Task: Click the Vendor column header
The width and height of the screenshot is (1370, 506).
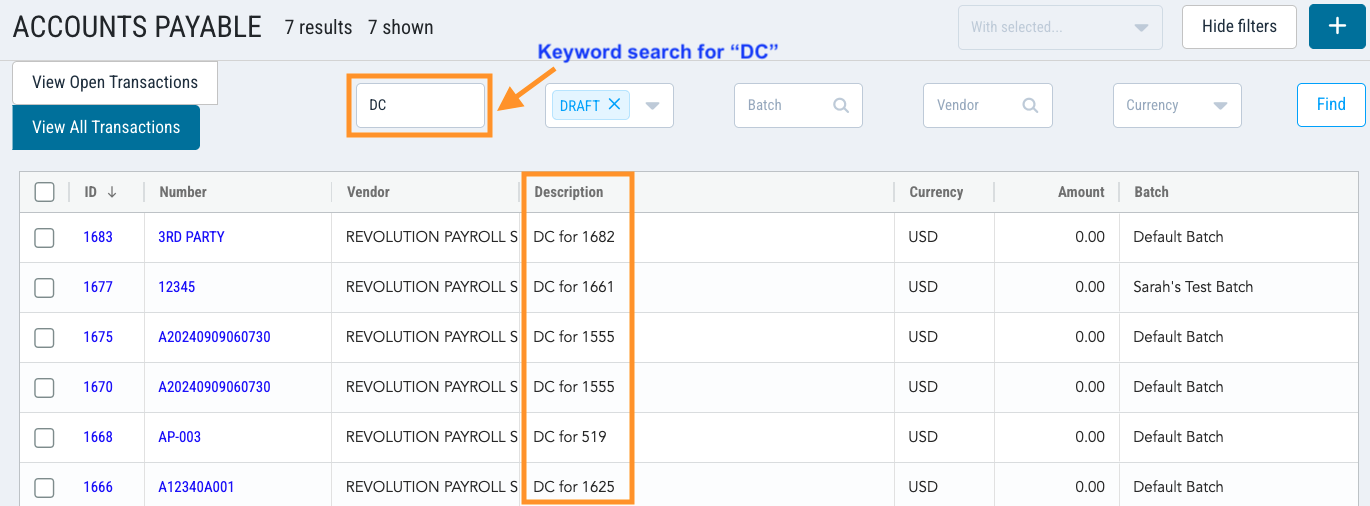Action: [368, 192]
